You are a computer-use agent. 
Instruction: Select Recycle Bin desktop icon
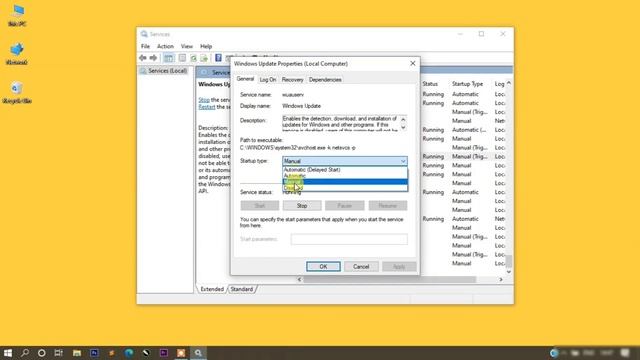click(17, 92)
